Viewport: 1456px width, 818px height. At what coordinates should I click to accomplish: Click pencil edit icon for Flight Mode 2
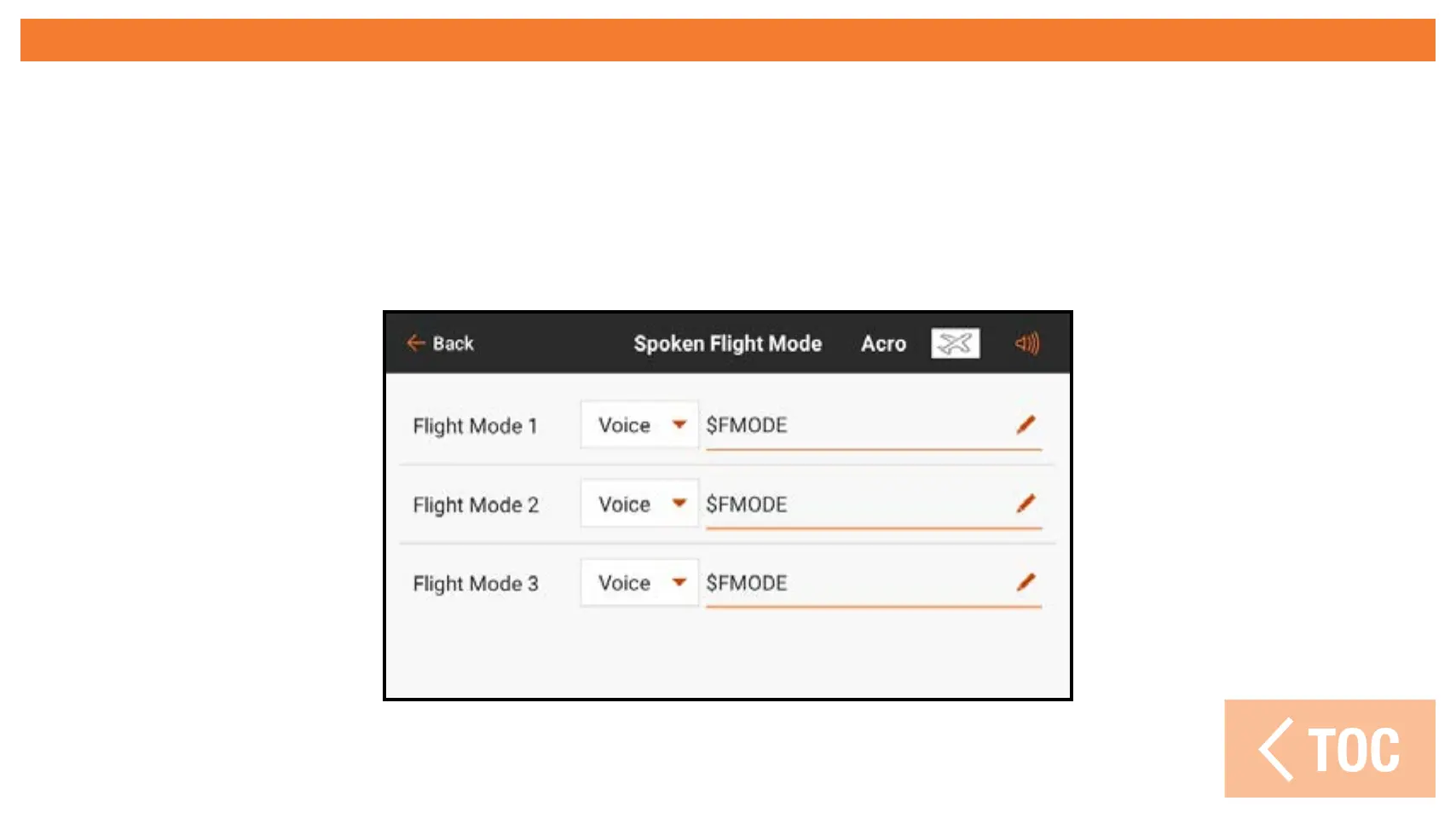click(1026, 504)
